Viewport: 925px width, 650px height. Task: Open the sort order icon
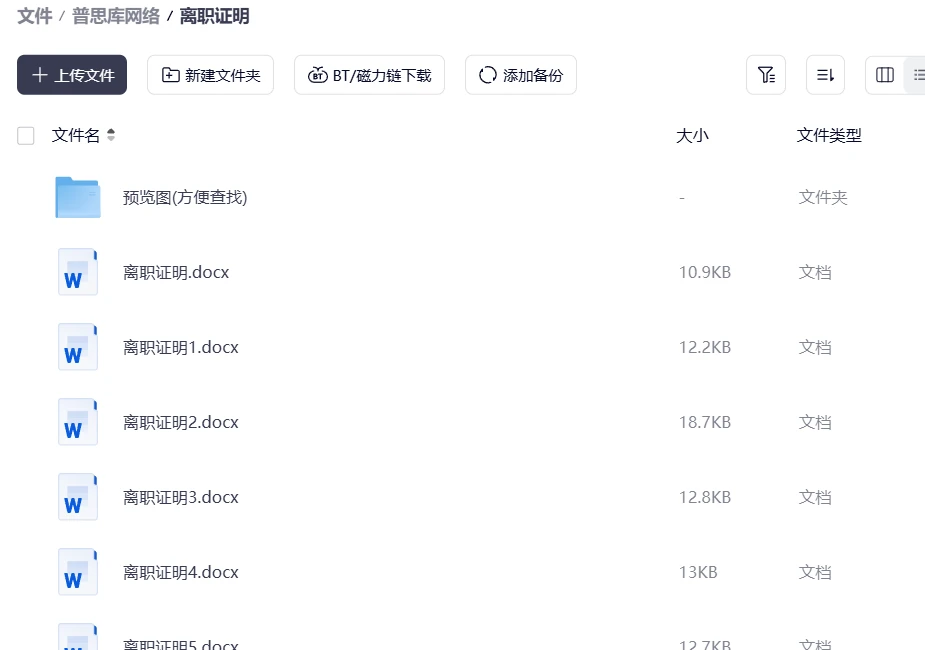pos(825,75)
